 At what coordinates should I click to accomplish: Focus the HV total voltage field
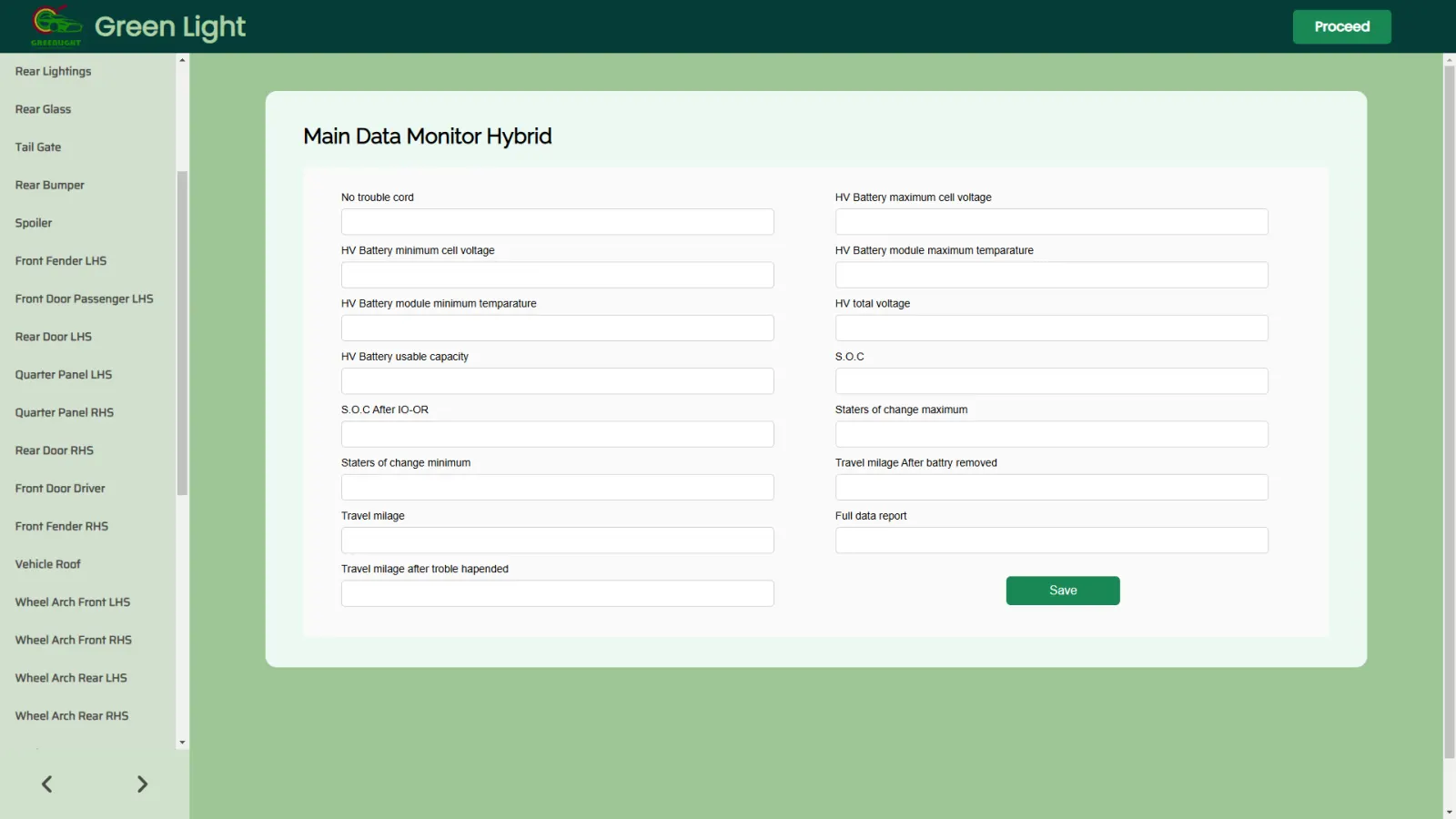1051,328
